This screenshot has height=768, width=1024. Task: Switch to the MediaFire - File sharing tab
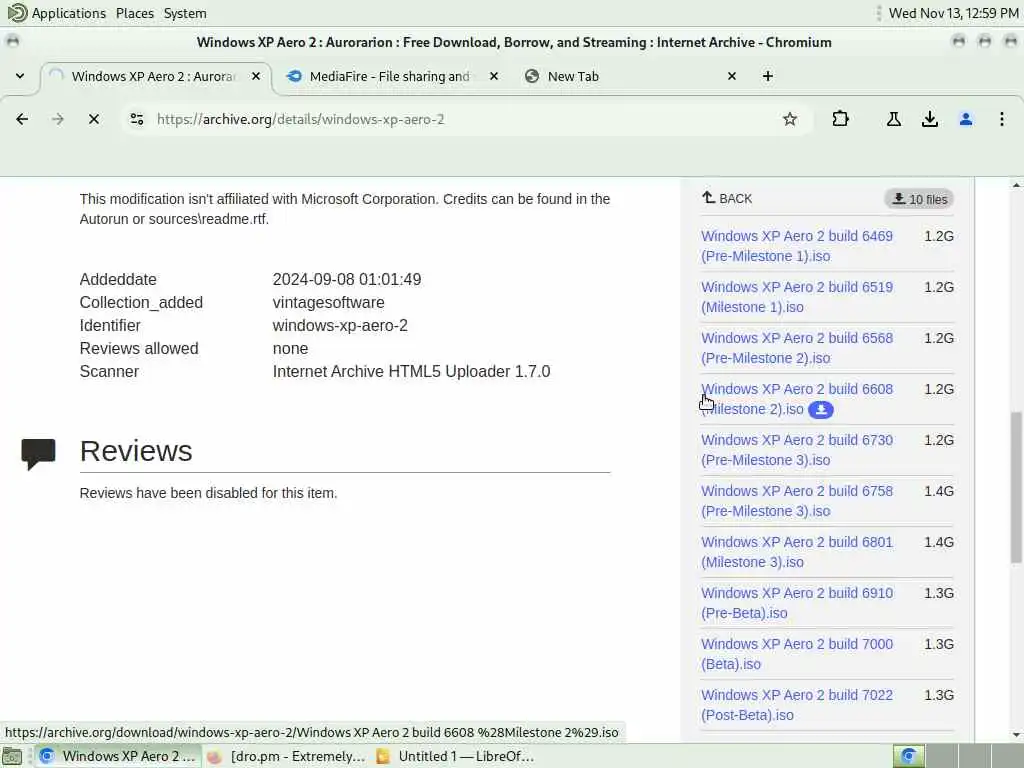point(389,76)
